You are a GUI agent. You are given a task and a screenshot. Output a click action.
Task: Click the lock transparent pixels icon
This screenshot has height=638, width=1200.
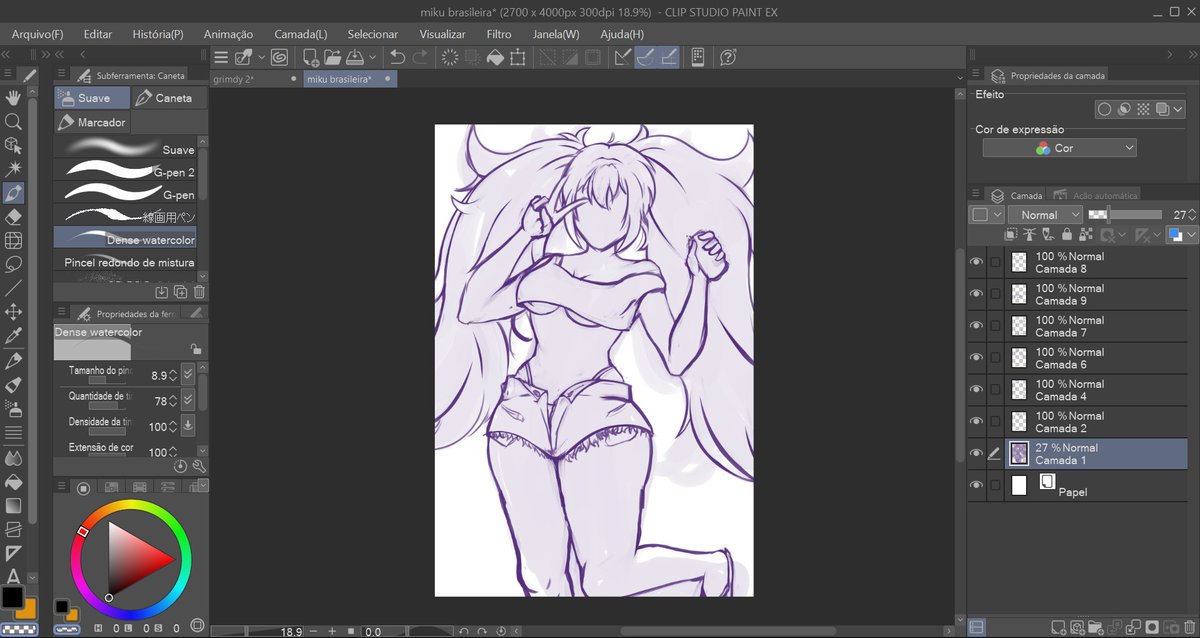[x=1085, y=235]
